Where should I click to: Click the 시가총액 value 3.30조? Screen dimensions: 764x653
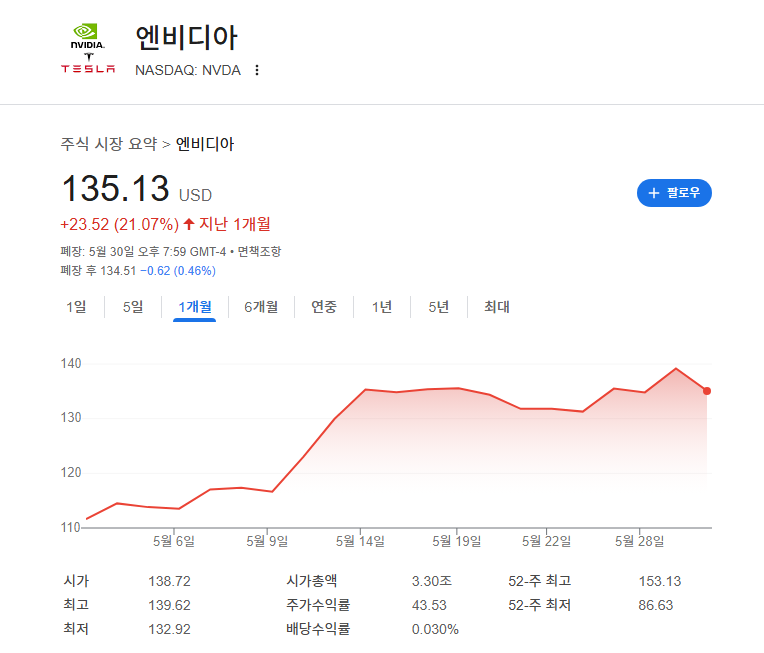coord(432,581)
